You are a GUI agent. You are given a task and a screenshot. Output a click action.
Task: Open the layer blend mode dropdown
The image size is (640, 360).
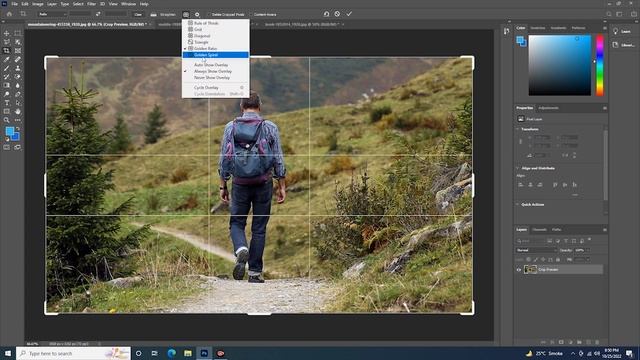(536, 250)
